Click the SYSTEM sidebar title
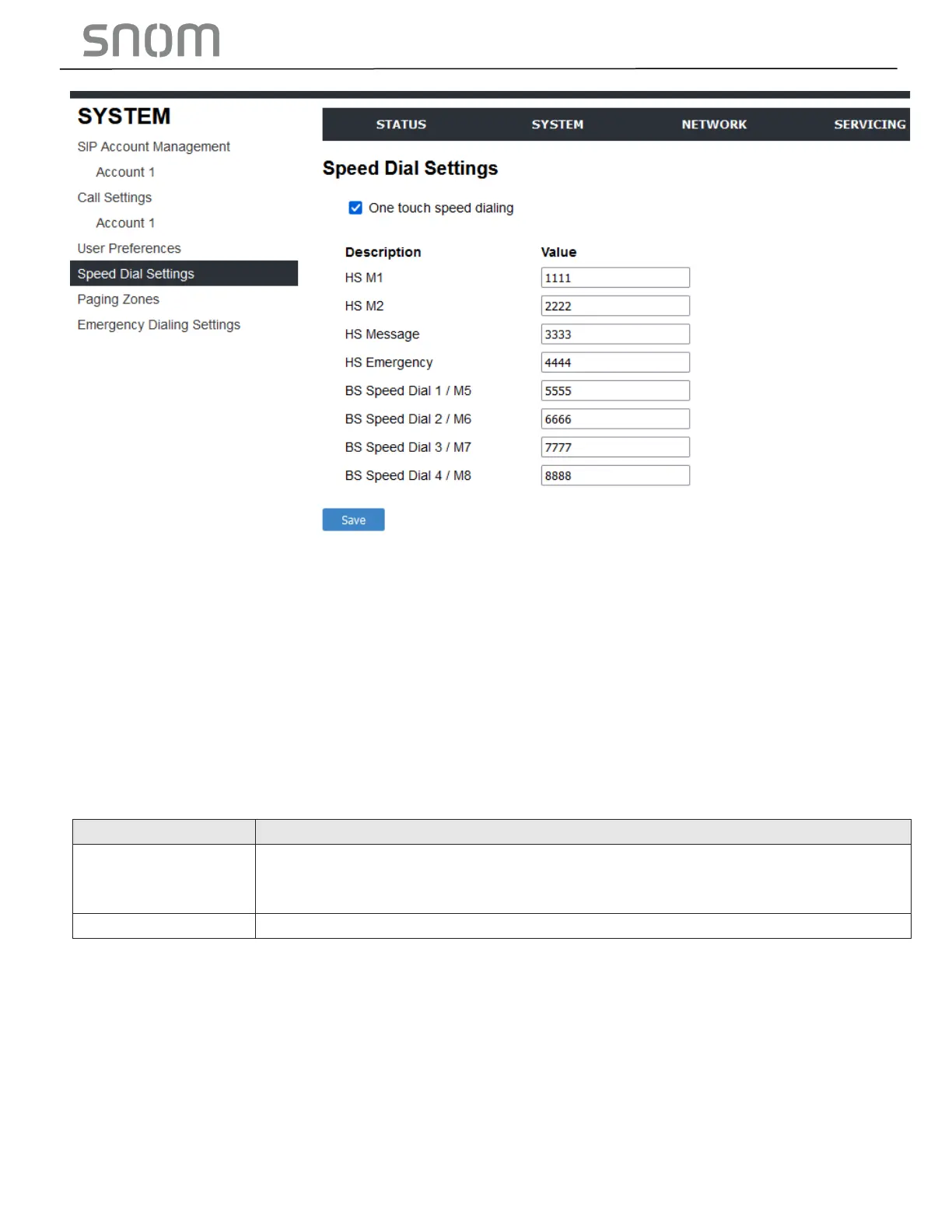The height and width of the screenshot is (1232, 952). [x=124, y=116]
